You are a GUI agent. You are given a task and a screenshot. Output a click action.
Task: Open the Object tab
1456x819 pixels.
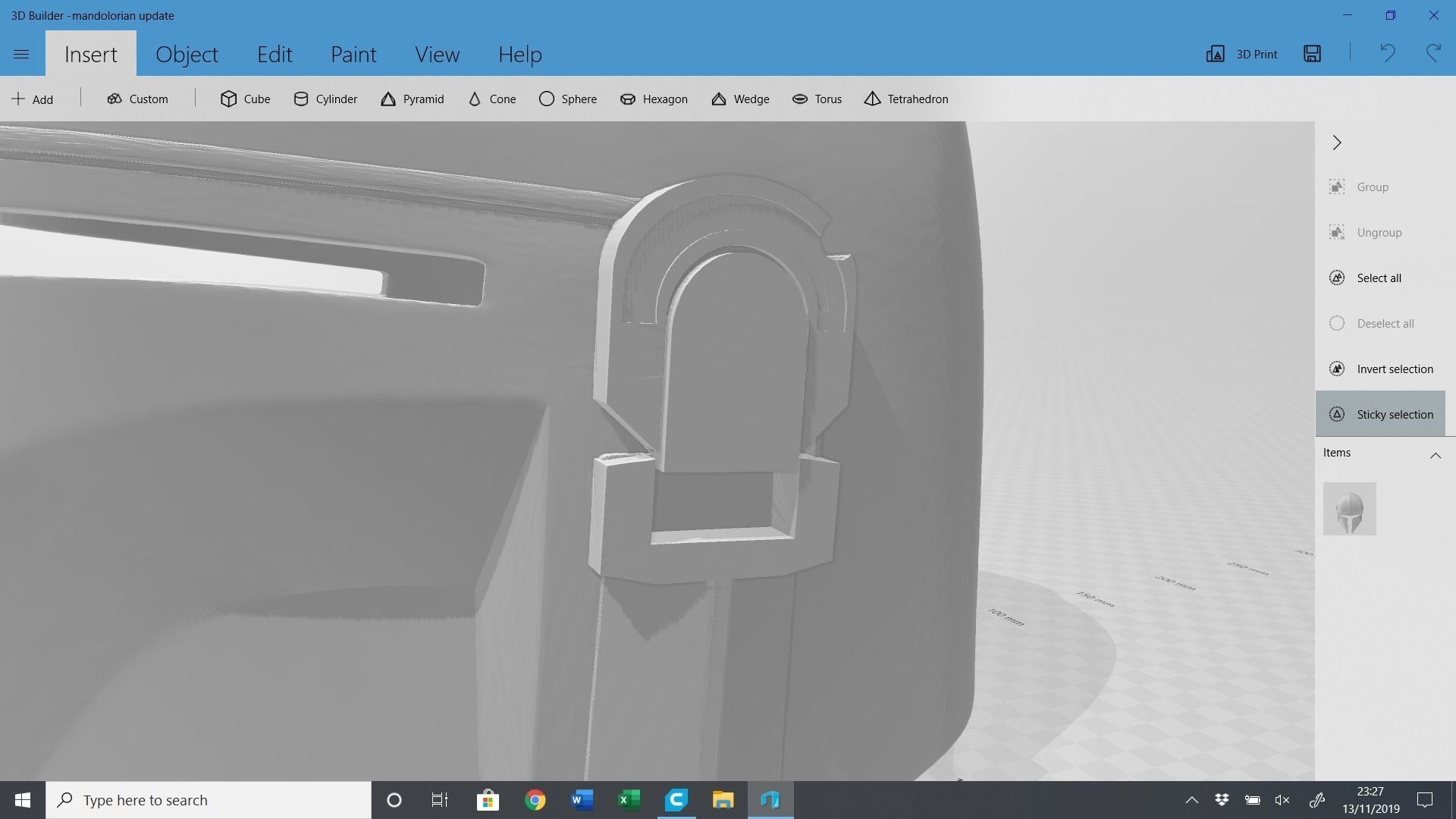pyautogui.click(x=187, y=54)
